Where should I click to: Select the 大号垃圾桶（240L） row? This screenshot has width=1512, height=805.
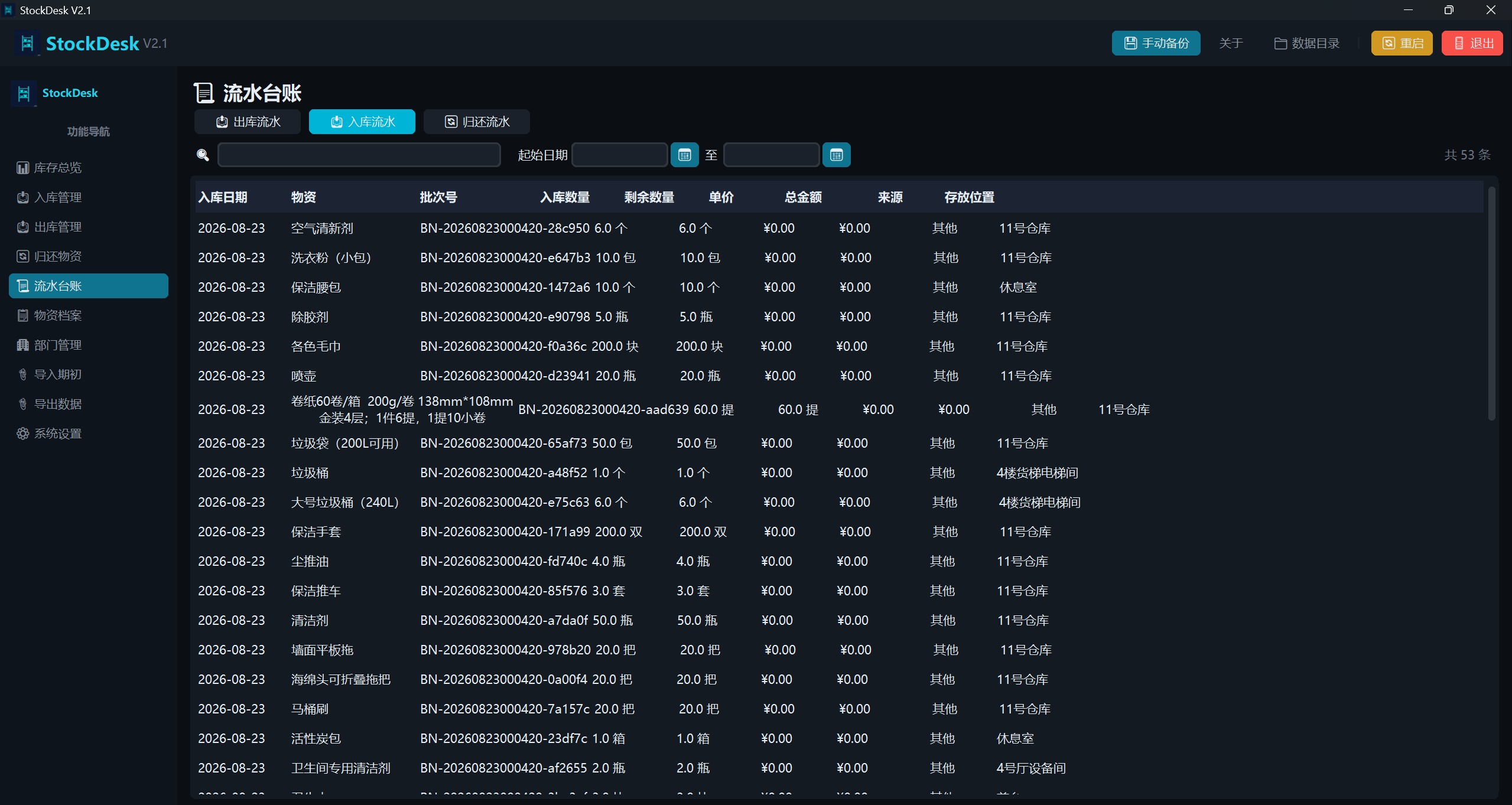click(839, 502)
